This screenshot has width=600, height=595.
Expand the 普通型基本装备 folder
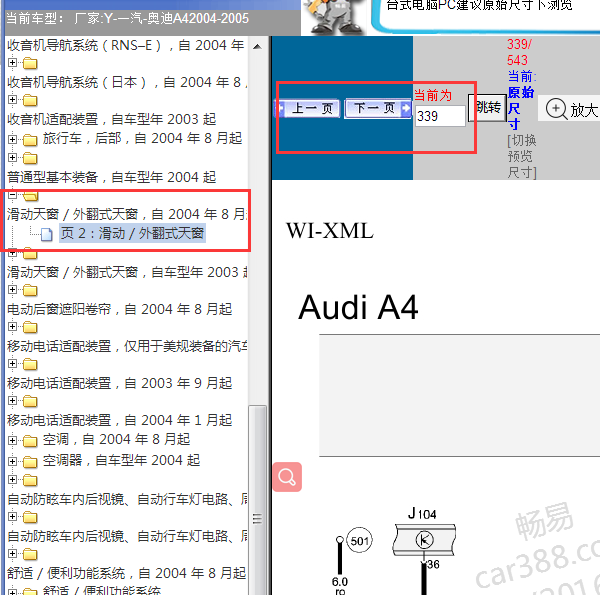(12, 158)
